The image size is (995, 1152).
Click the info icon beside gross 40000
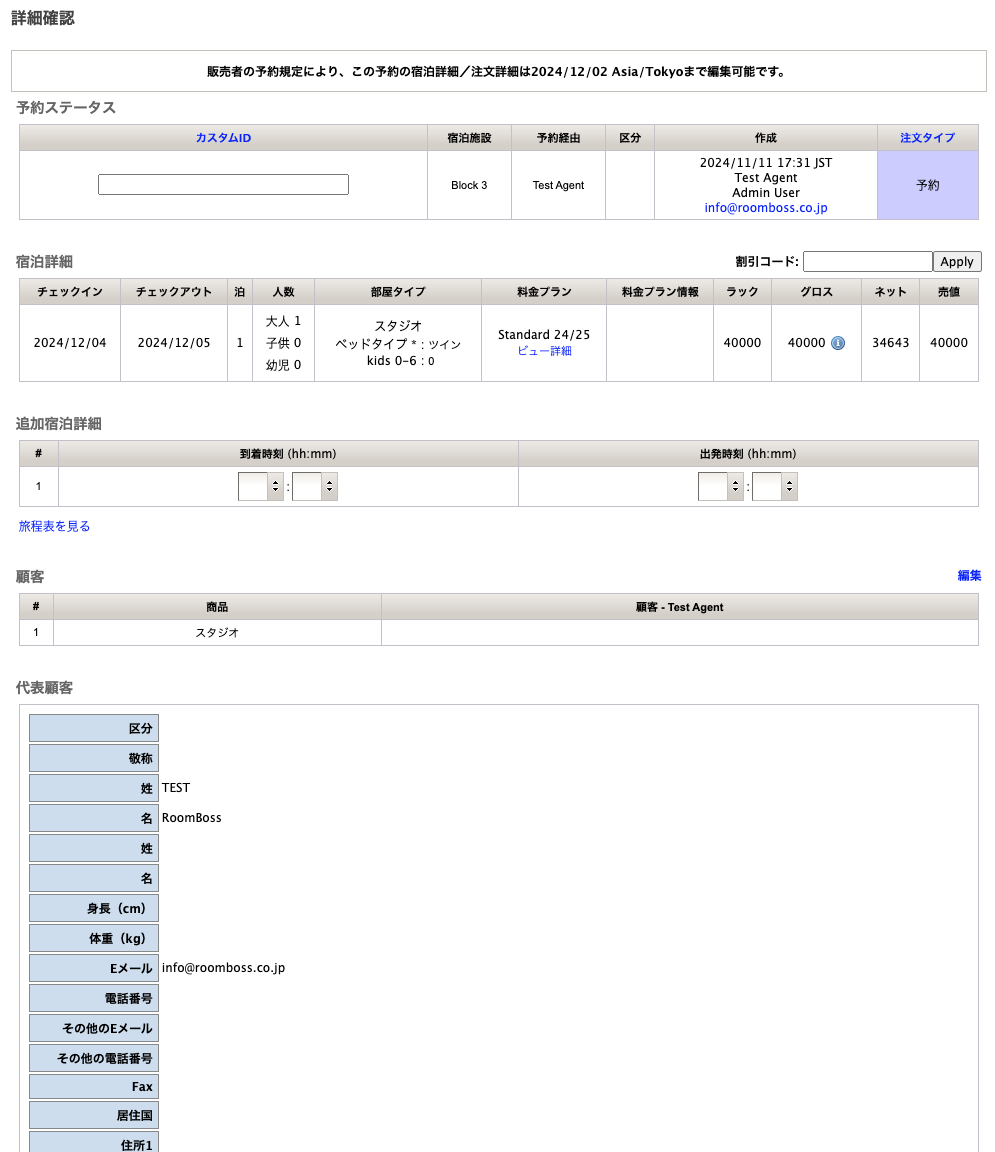click(838, 343)
